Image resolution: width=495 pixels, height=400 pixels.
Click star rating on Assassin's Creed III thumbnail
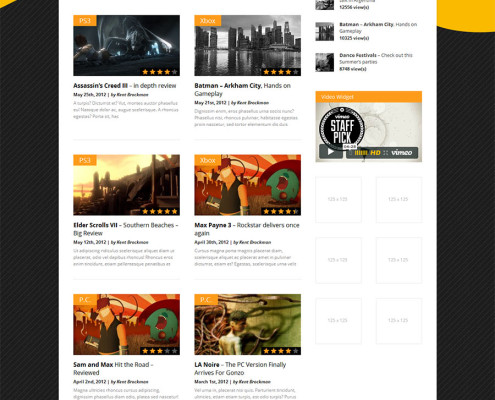point(160,72)
